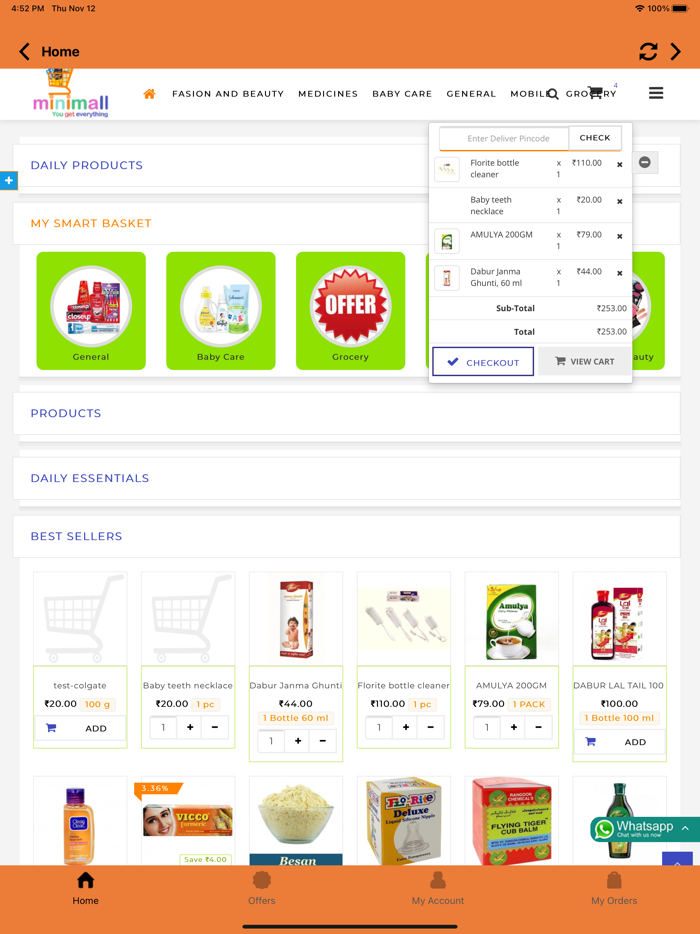Viewport: 700px width, 934px height.
Task: Increase quantity of Florite bottle cleaner
Action: click(x=406, y=727)
